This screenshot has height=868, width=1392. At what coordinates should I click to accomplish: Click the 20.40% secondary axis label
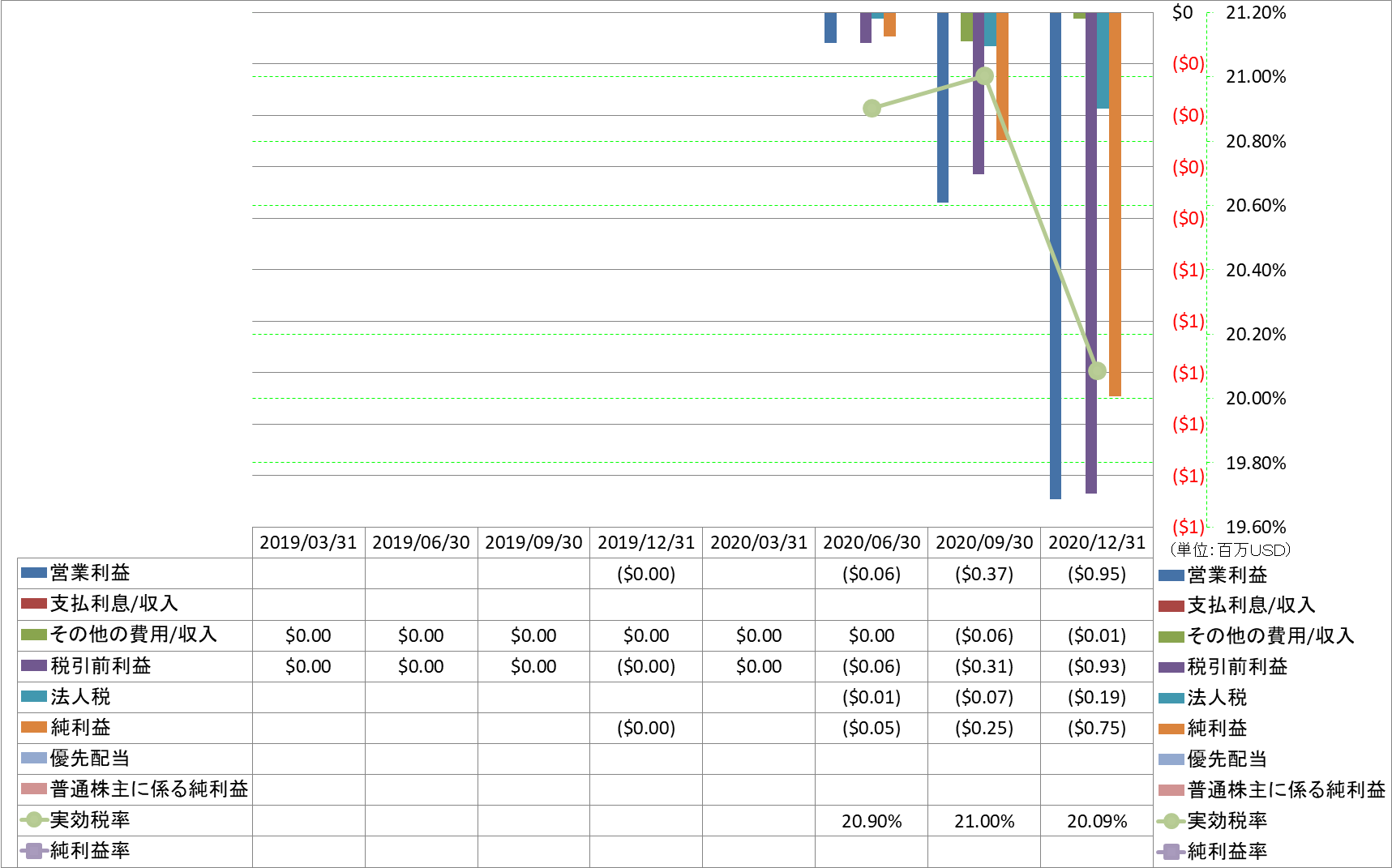tap(1256, 270)
